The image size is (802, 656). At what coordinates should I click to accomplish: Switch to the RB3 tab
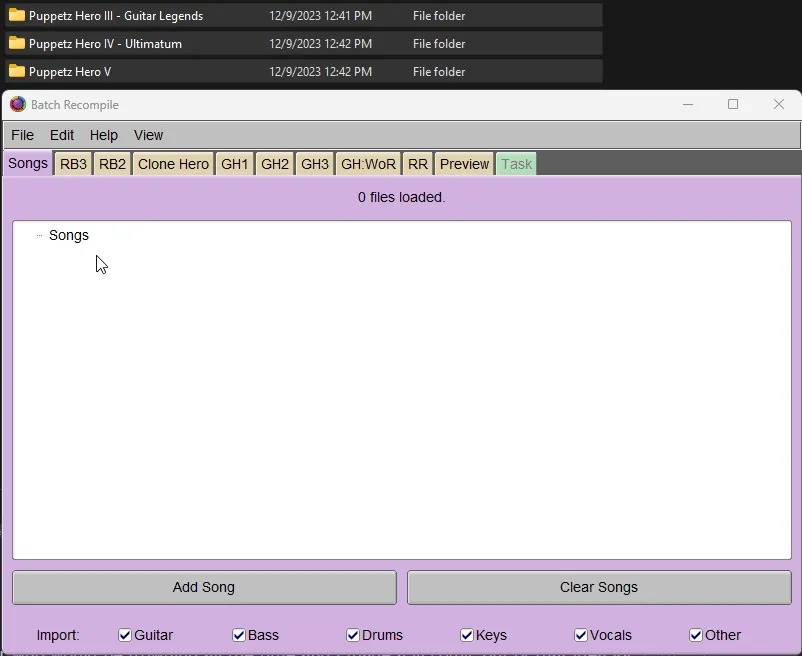[72, 163]
